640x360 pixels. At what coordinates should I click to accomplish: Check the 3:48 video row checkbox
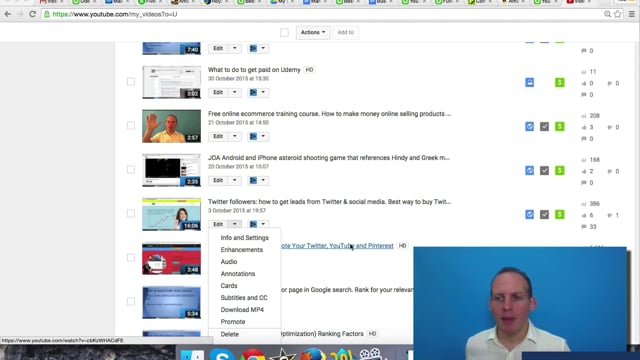(x=131, y=258)
